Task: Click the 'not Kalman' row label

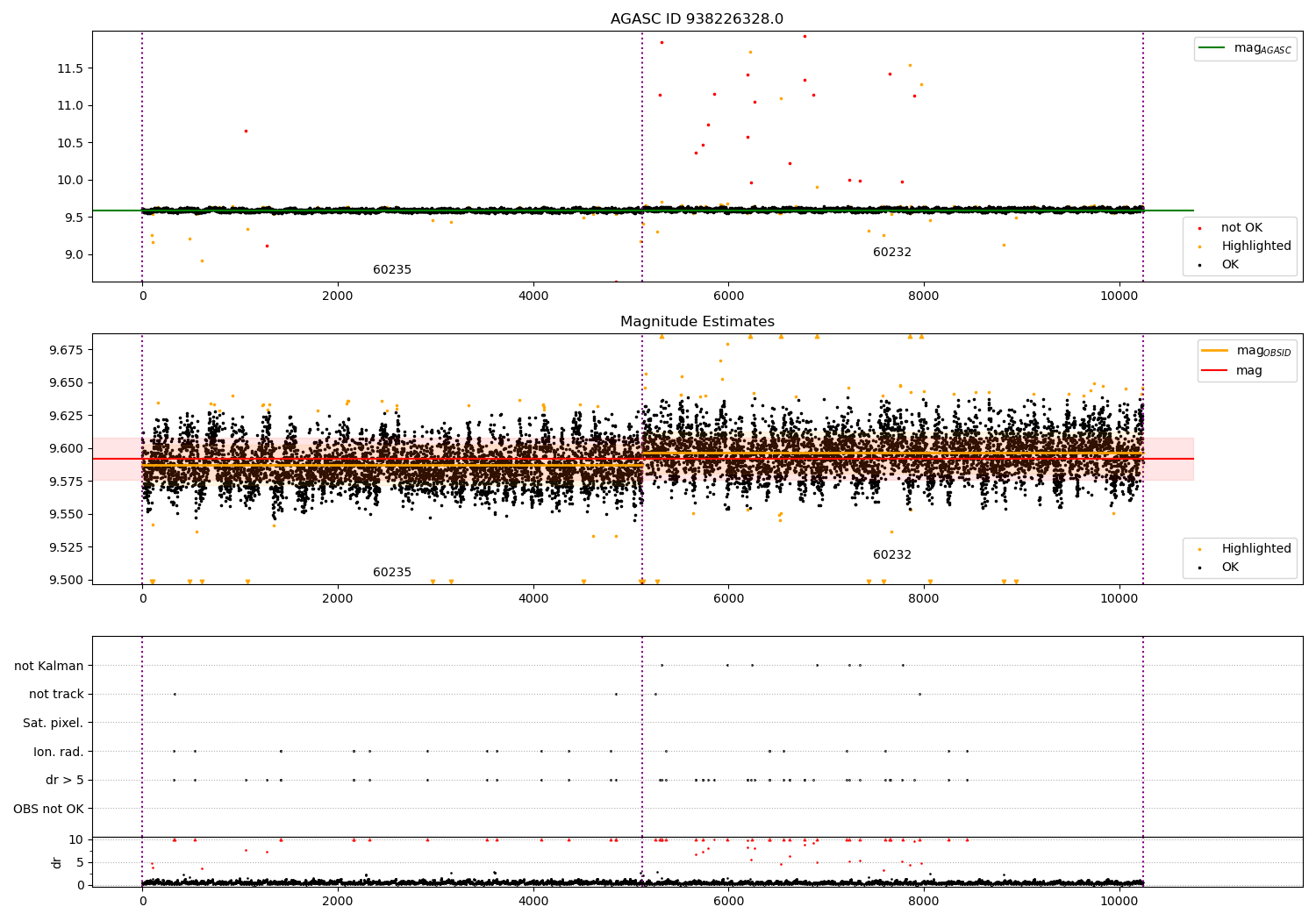Action: click(x=49, y=666)
